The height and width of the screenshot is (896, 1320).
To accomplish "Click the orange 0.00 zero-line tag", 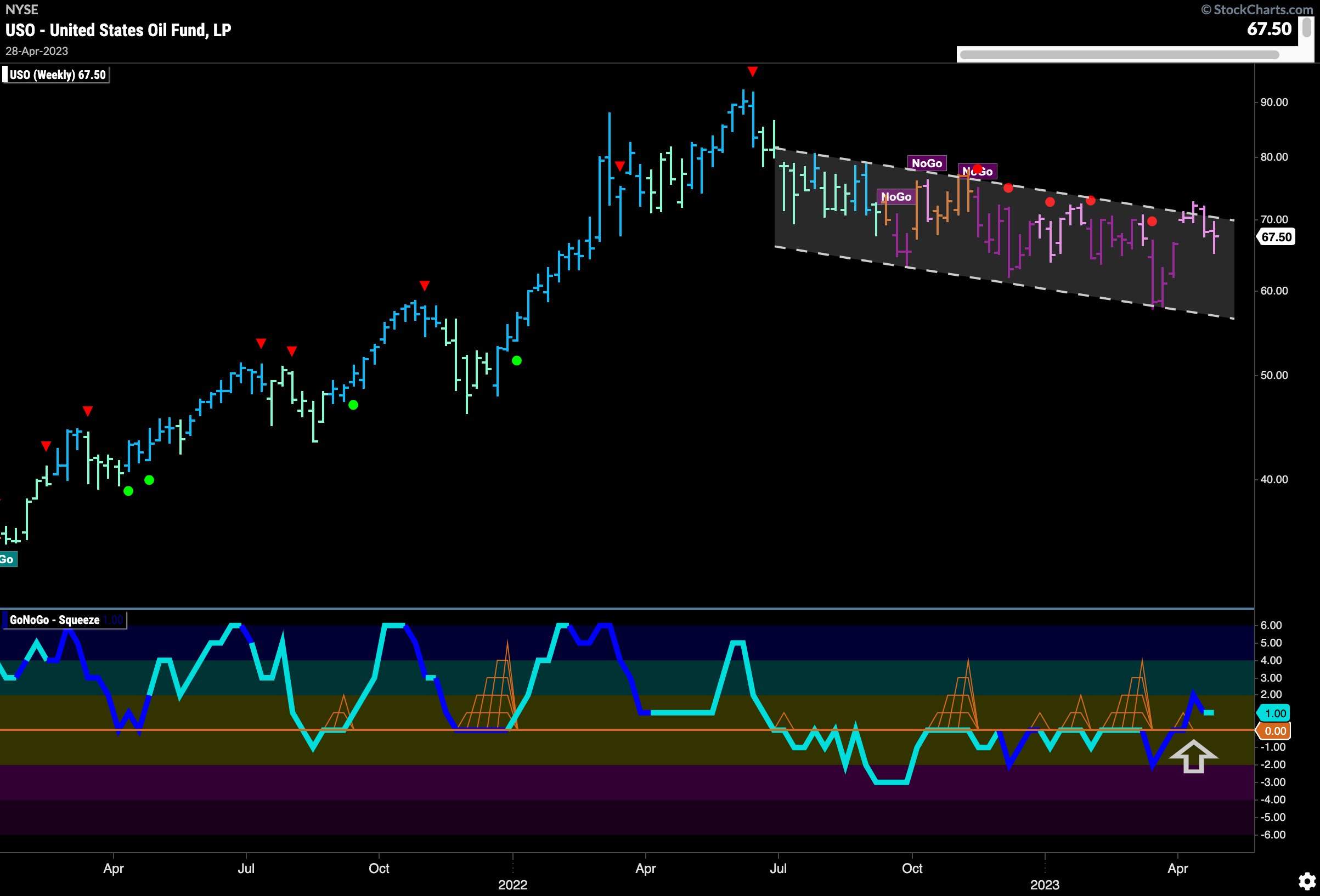I will (x=1273, y=731).
